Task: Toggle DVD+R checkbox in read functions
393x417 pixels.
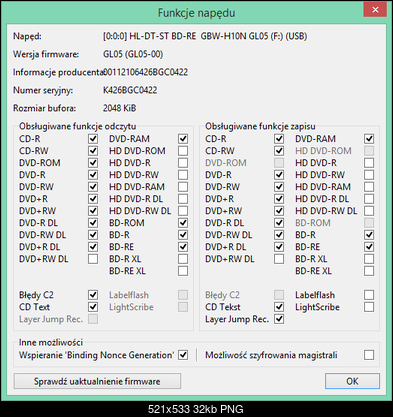Action: coord(93,199)
